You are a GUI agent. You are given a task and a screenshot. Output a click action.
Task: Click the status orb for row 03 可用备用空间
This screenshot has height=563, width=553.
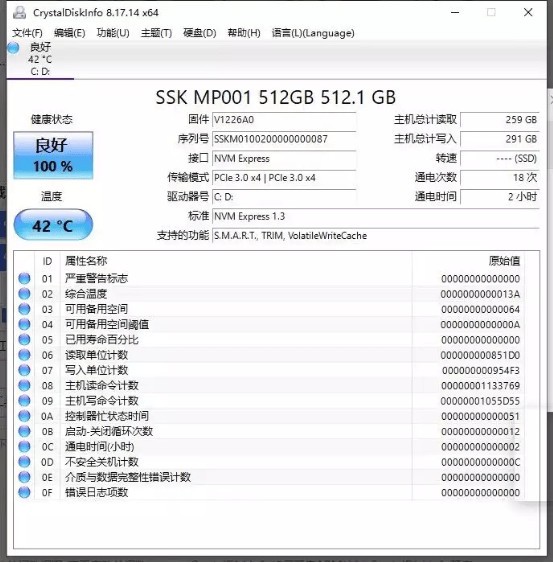[24, 309]
